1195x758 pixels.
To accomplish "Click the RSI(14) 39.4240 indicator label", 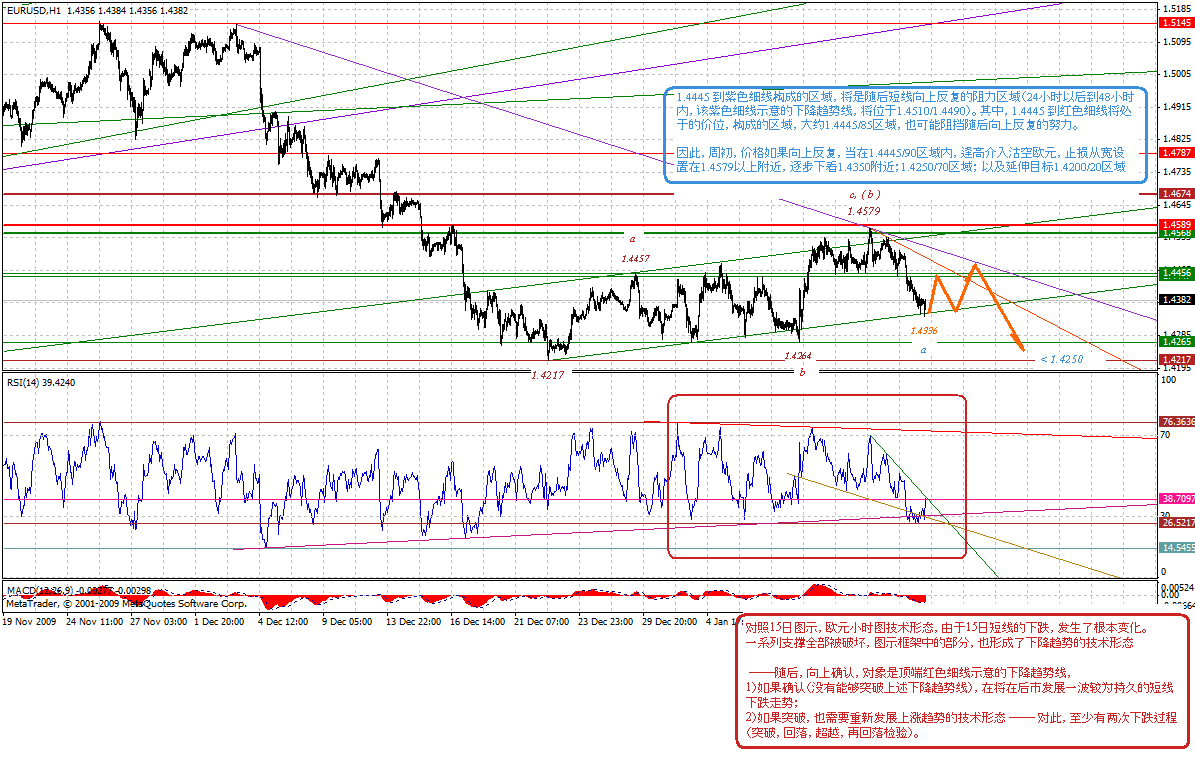I will 40,382.
